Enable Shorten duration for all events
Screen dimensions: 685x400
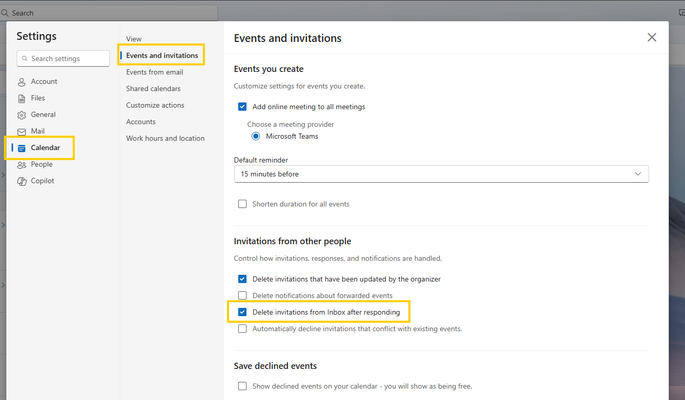[x=242, y=204]
